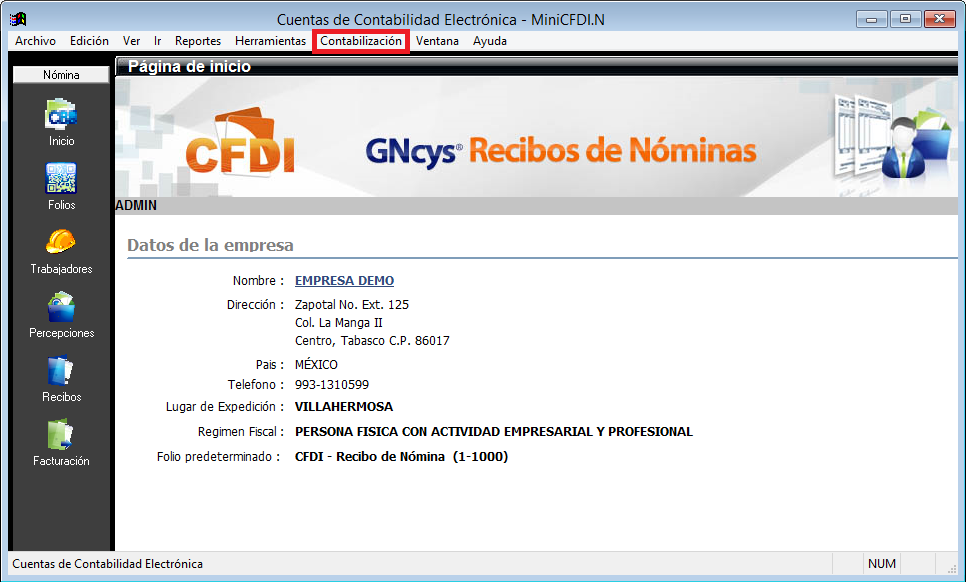Open the Contabilización menu
The height and width of the screenshot is (582, 966).
coord(361,41)
